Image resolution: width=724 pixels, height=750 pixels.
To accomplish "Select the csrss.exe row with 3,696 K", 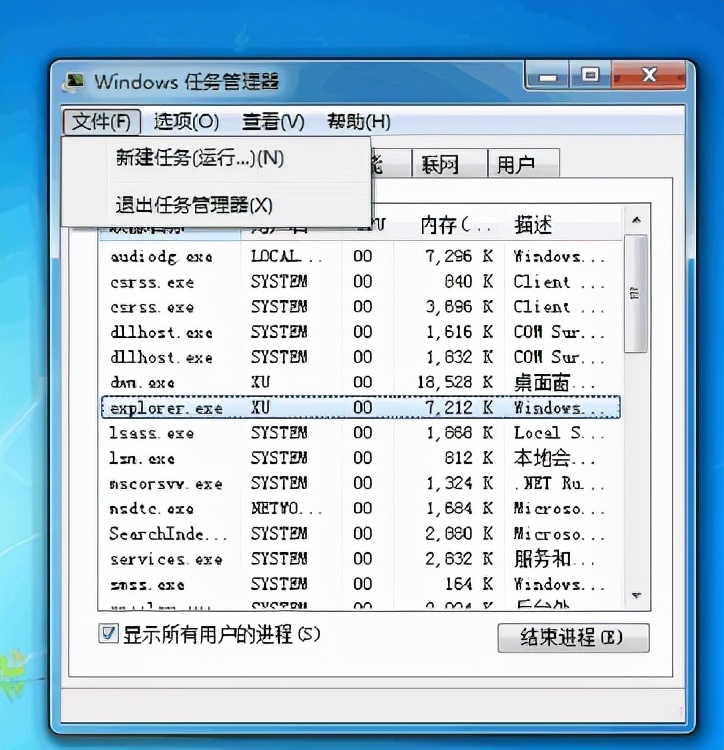I will (x=361, y=307).
